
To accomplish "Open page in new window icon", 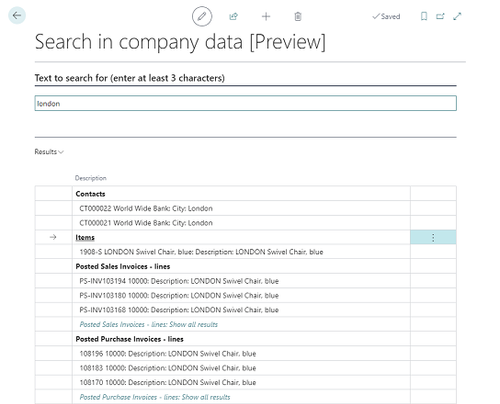I will (440, 16).
